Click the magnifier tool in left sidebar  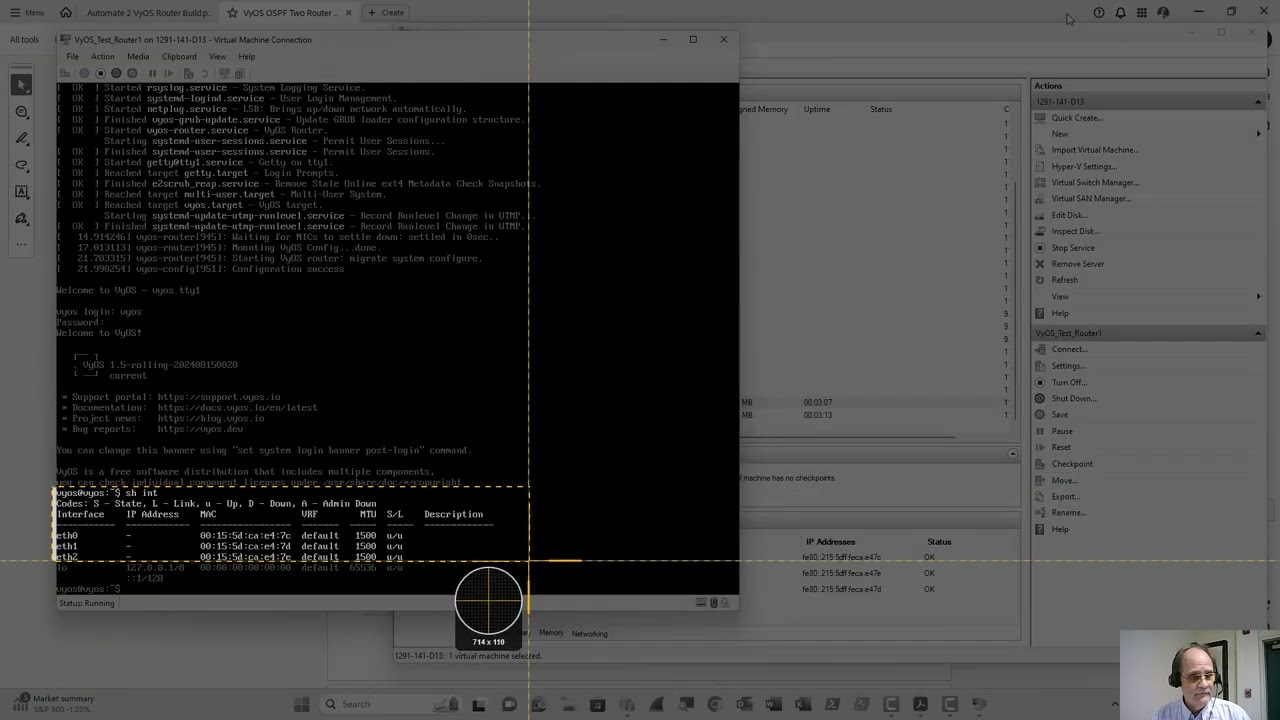pyautogui.click(x=21, y=112)
